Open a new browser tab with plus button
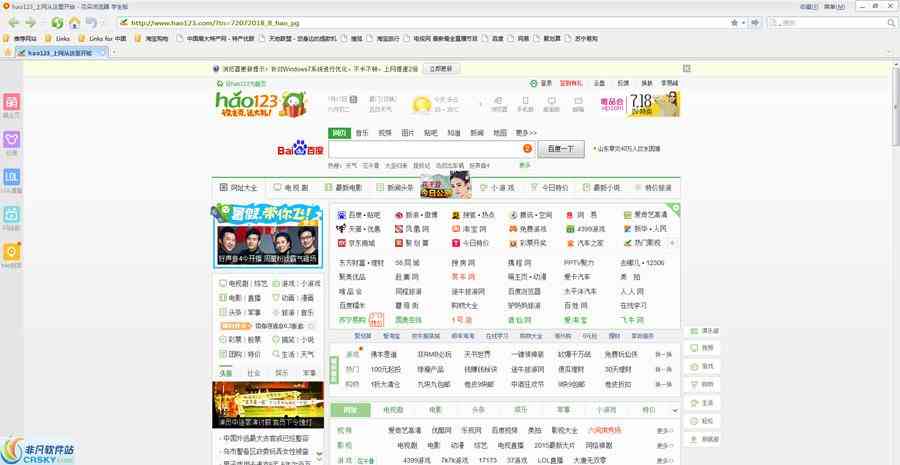This screenshot has height=465, width=900. coord(114,52)
